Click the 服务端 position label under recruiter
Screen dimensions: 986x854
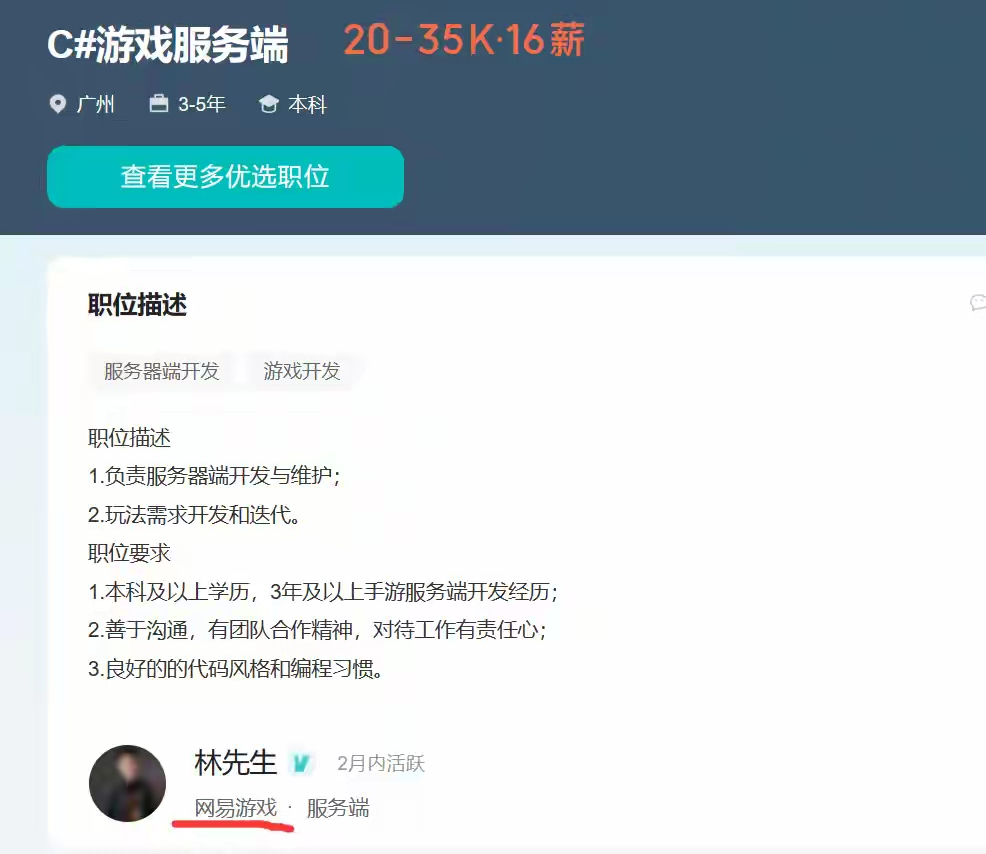(x=338, y=808)
